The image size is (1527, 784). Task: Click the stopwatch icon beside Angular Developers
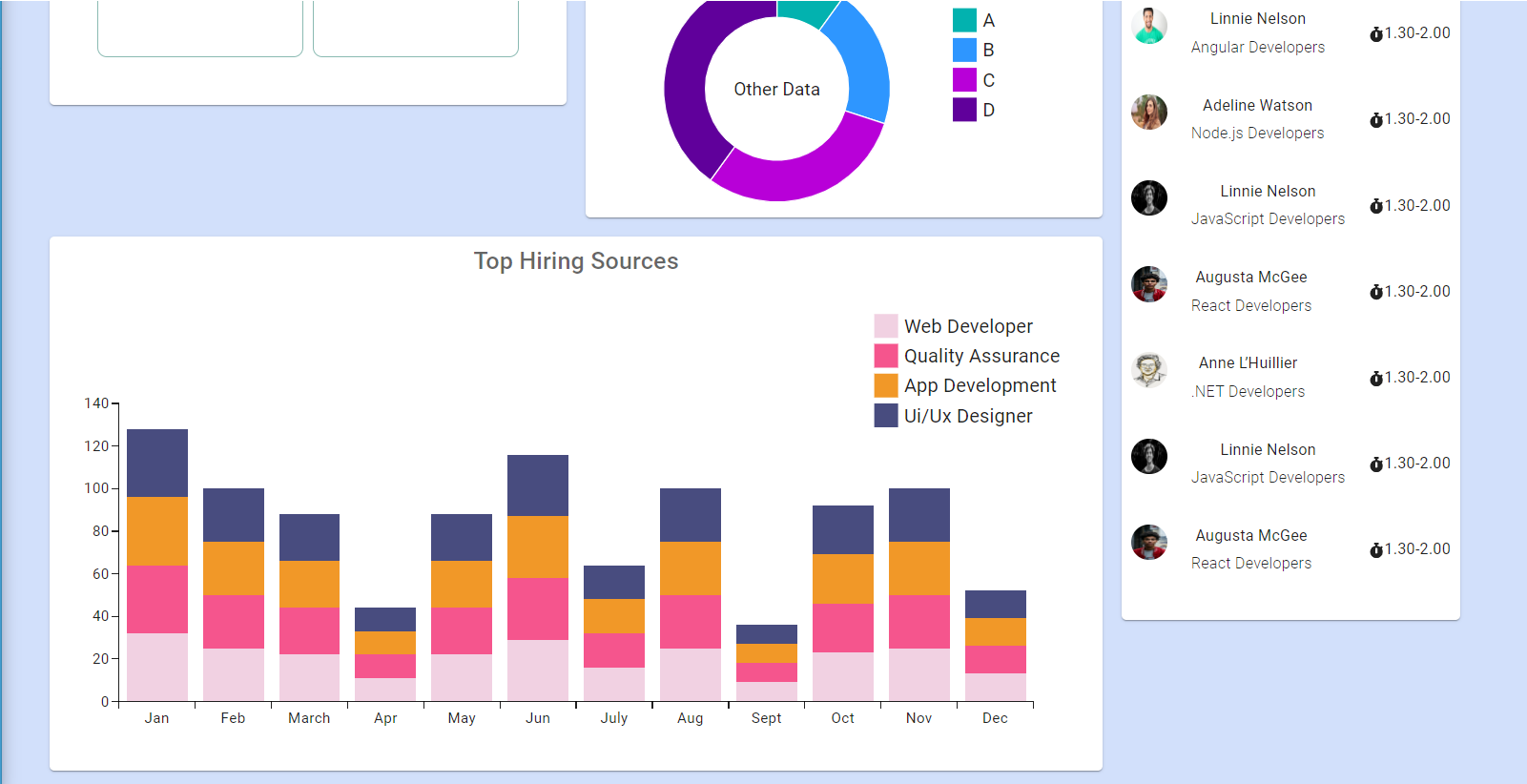(x=1376, y=34)
